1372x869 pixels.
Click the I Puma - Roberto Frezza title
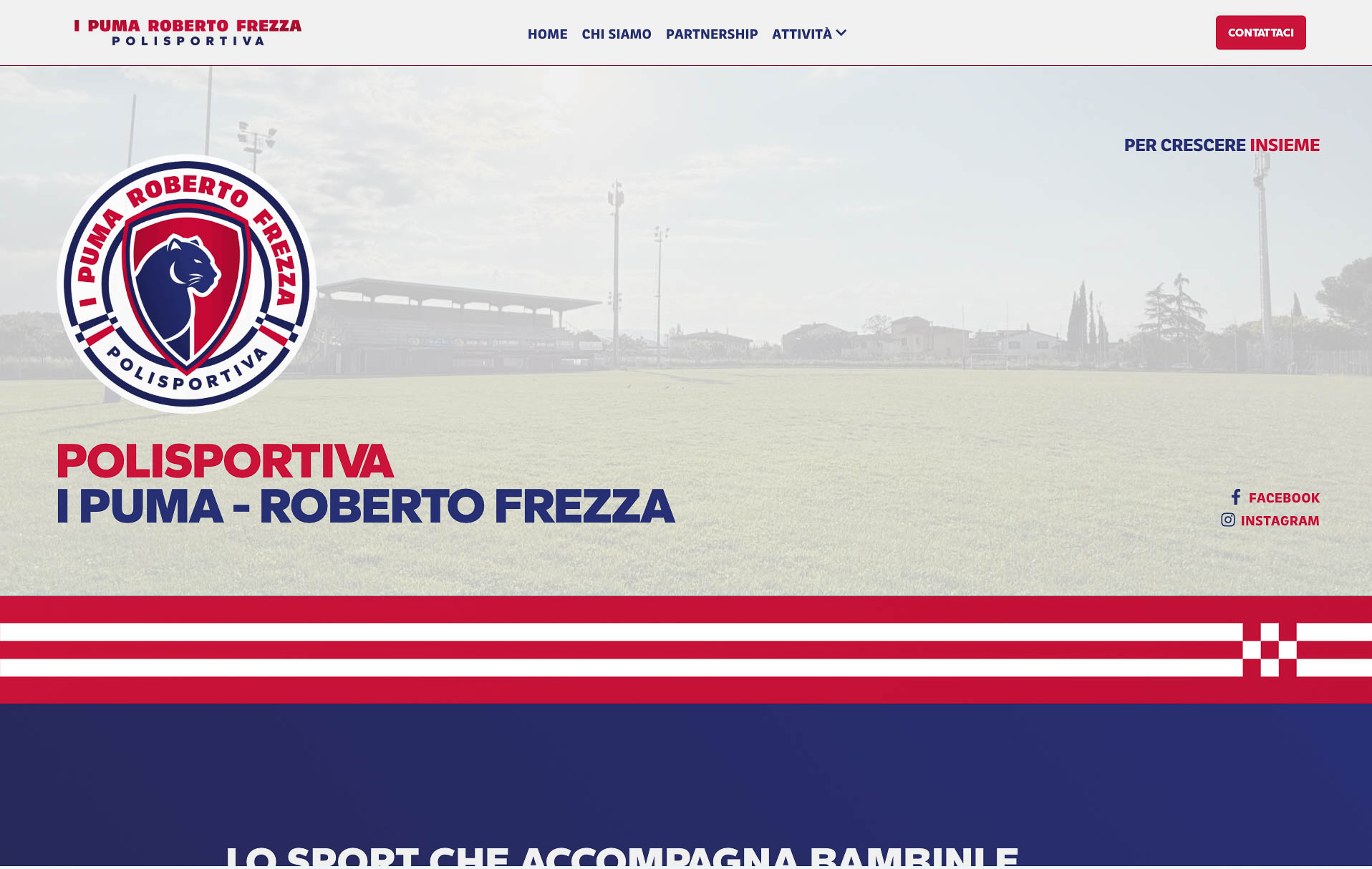pos(365,506)
